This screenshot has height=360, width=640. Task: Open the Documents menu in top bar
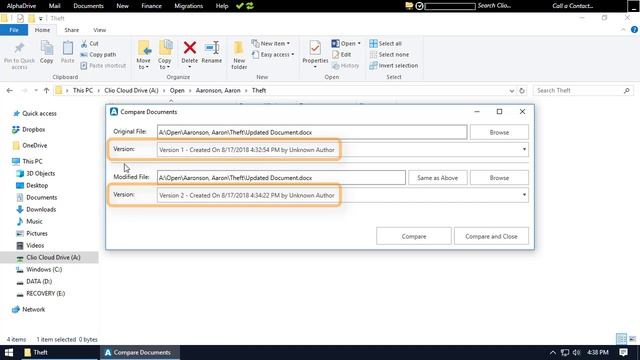click(x=88, y=6)
